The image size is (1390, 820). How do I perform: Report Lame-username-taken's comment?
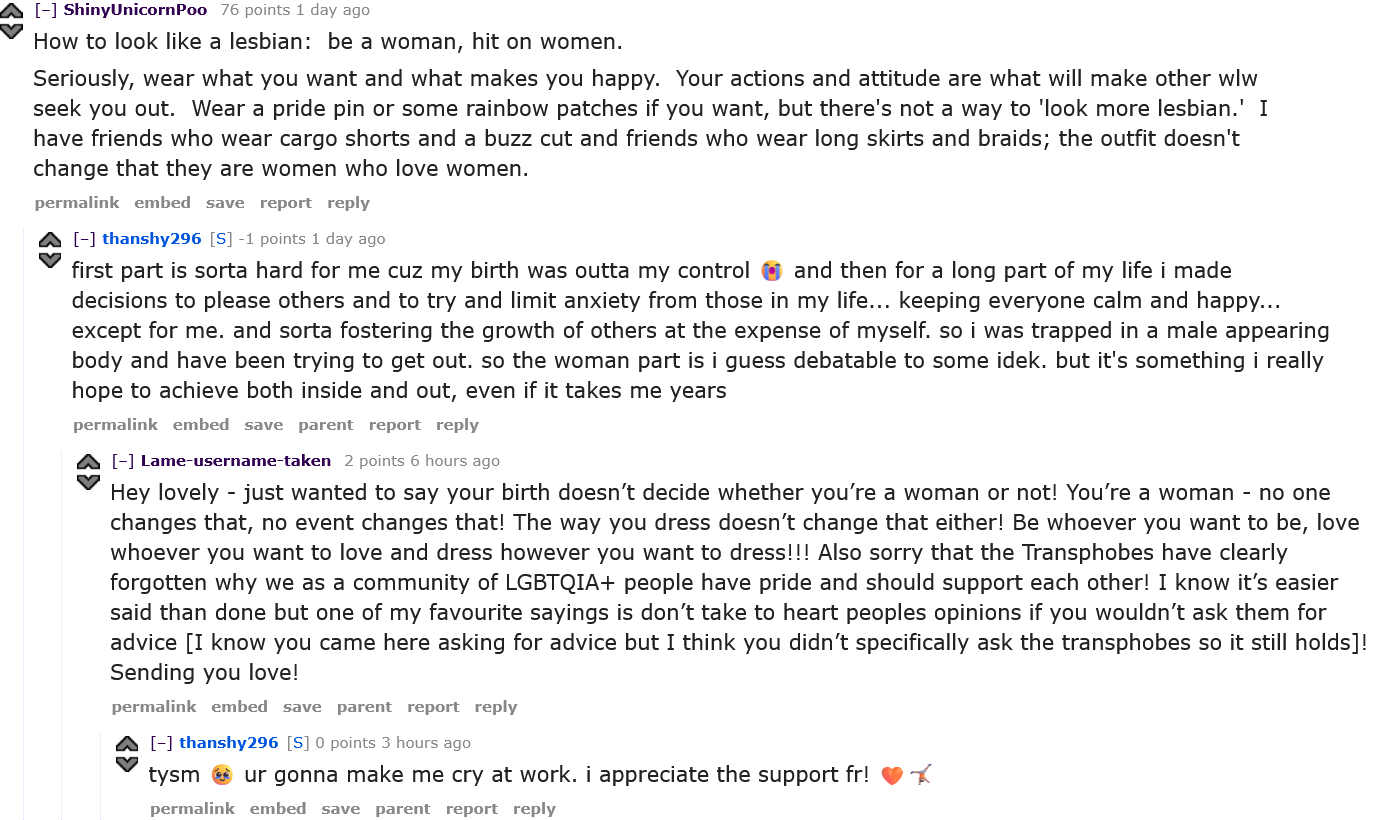433,707
